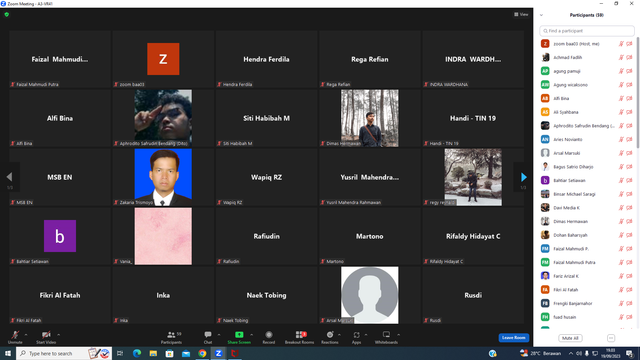Select Ali Syahbana in participants list
The image size is (640, 360).
coord(586,112)
